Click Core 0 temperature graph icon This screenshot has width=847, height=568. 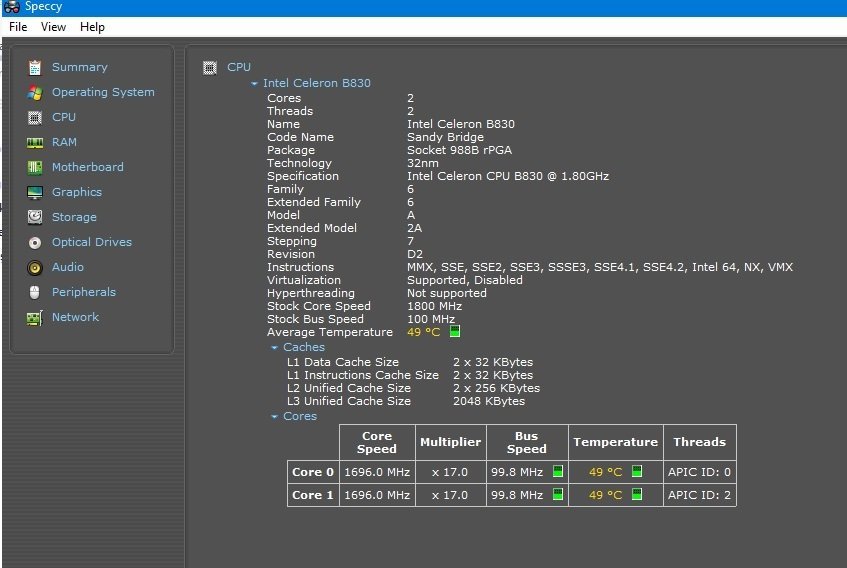point(637,471)
